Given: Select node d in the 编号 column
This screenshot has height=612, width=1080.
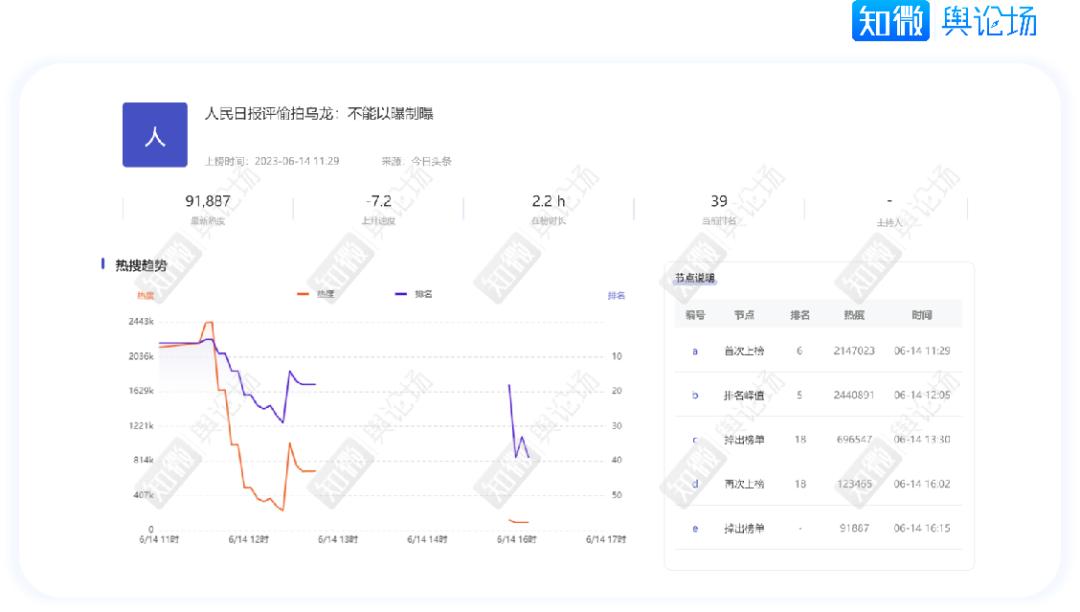Looking at the screenshot, I should coord(695,484).
